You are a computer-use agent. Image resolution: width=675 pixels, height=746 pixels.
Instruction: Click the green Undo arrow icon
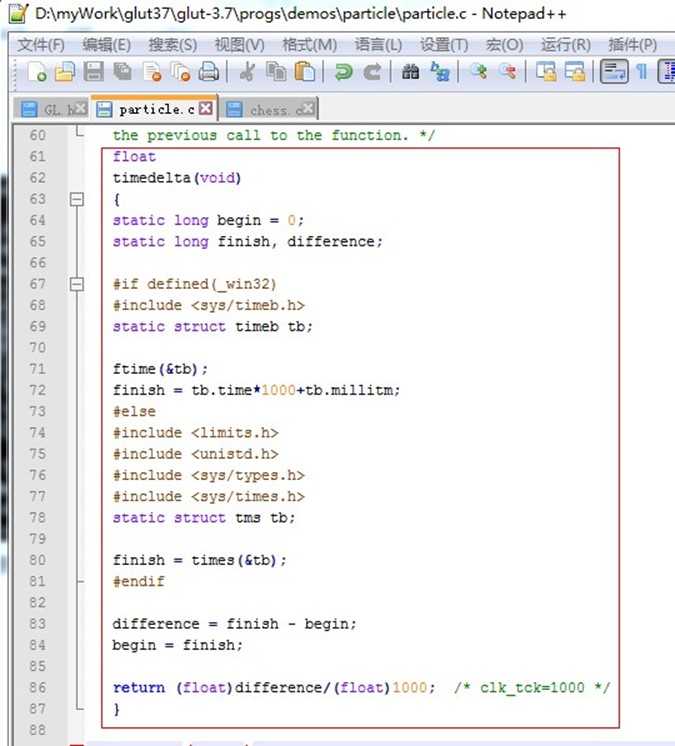[x=343, y=72]
